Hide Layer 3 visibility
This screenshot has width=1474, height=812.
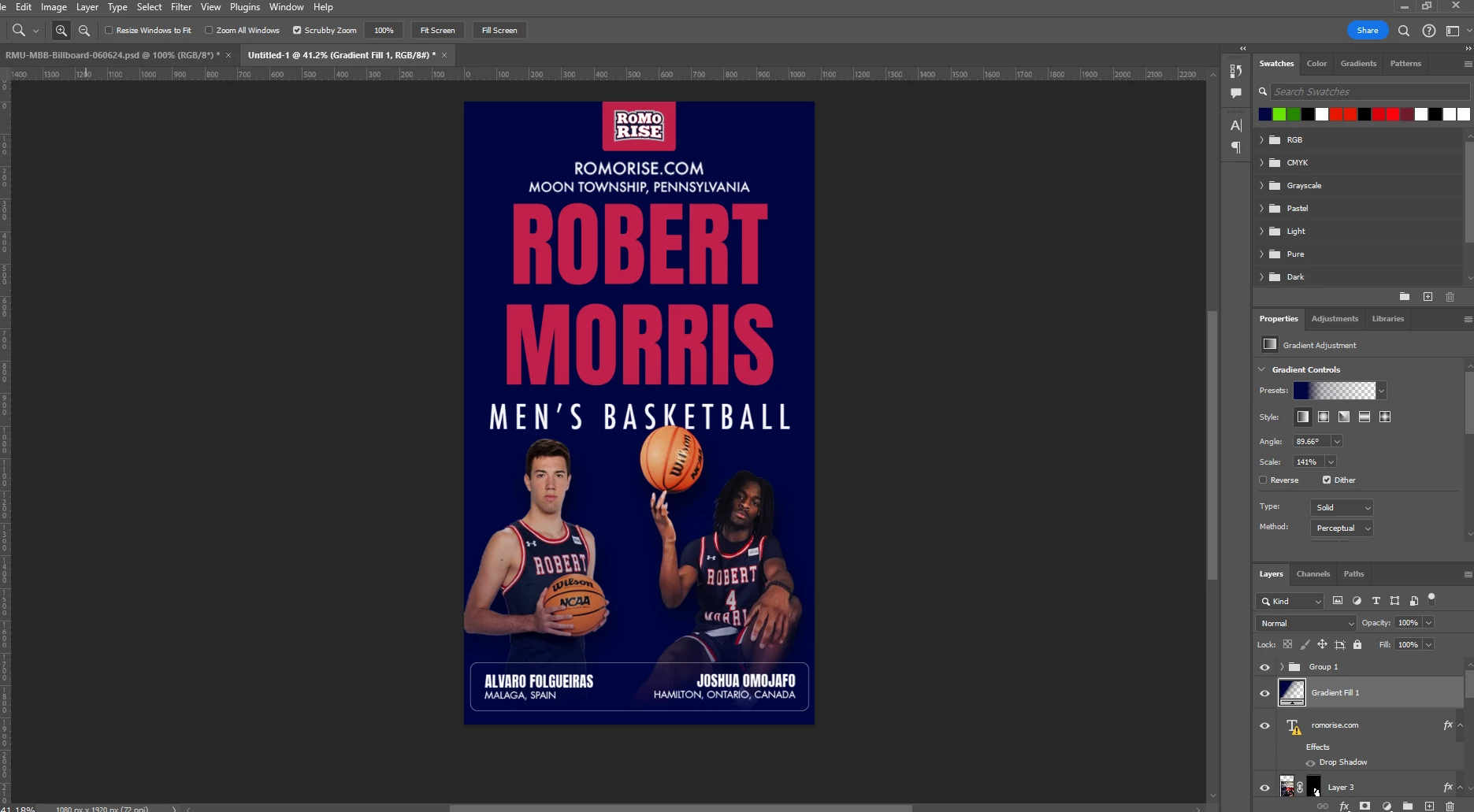[1264, 788]
